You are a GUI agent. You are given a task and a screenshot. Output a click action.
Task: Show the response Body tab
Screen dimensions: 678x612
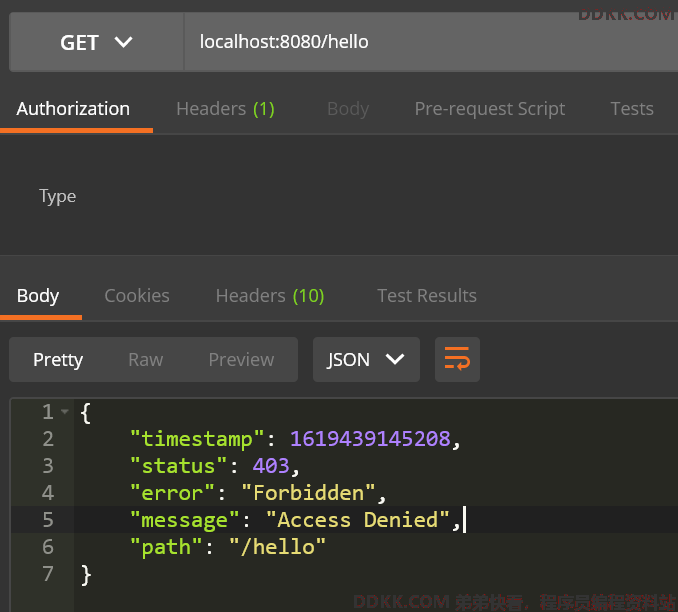38,295
